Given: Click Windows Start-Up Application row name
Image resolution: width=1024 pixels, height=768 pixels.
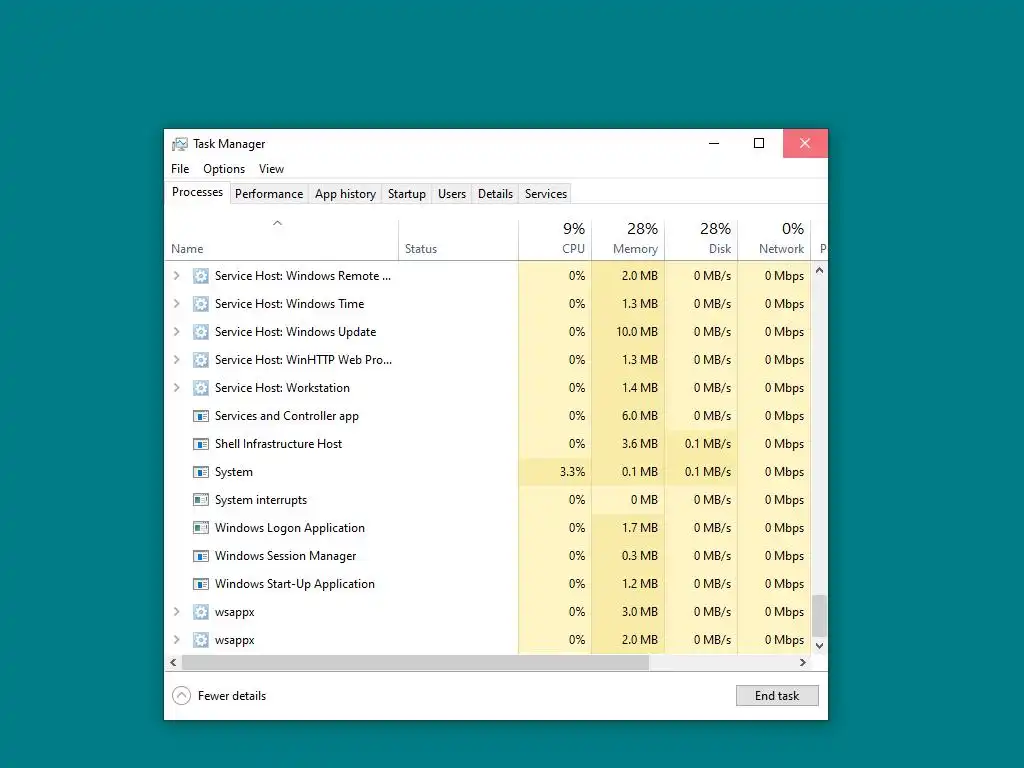Looking at the screenshot, I should point(295,584).
